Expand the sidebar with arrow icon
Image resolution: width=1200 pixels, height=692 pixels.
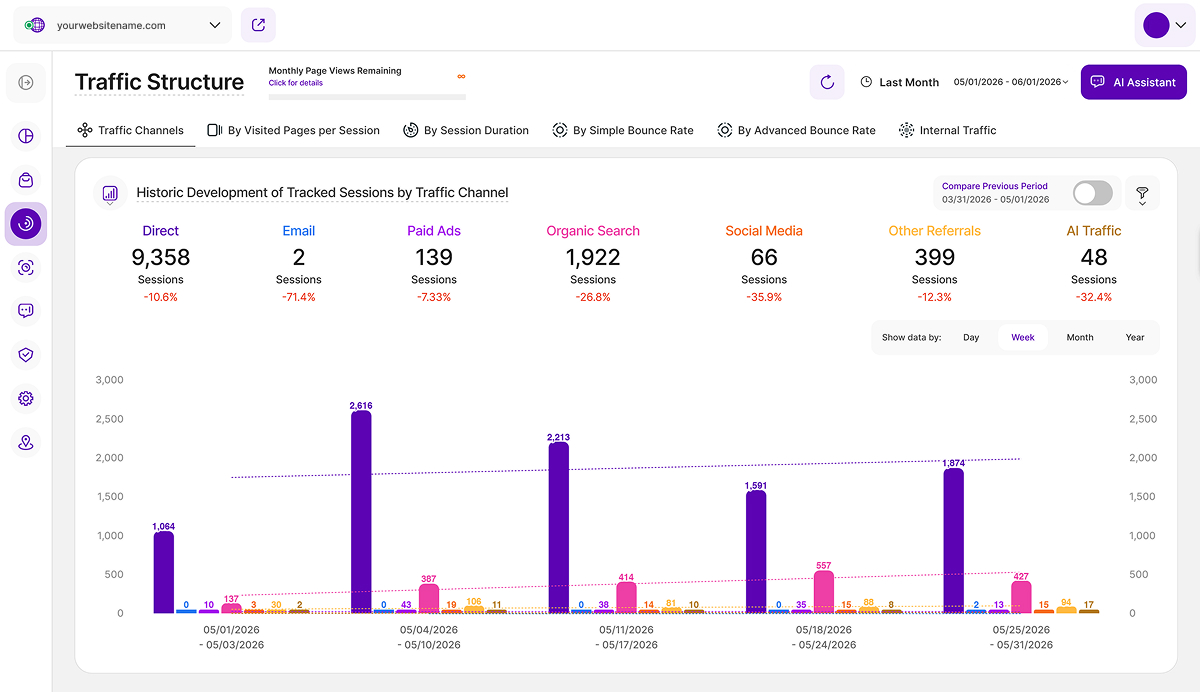tap(26, 82)
